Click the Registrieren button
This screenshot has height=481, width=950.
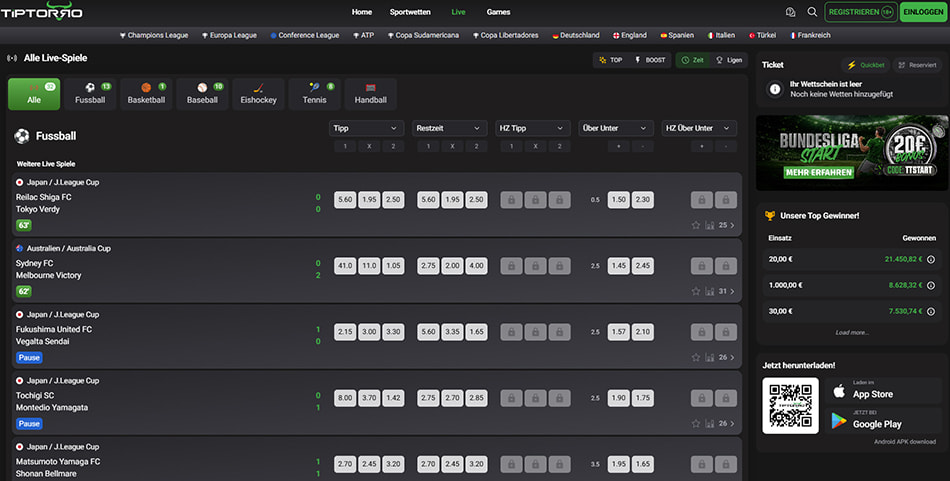861,12
